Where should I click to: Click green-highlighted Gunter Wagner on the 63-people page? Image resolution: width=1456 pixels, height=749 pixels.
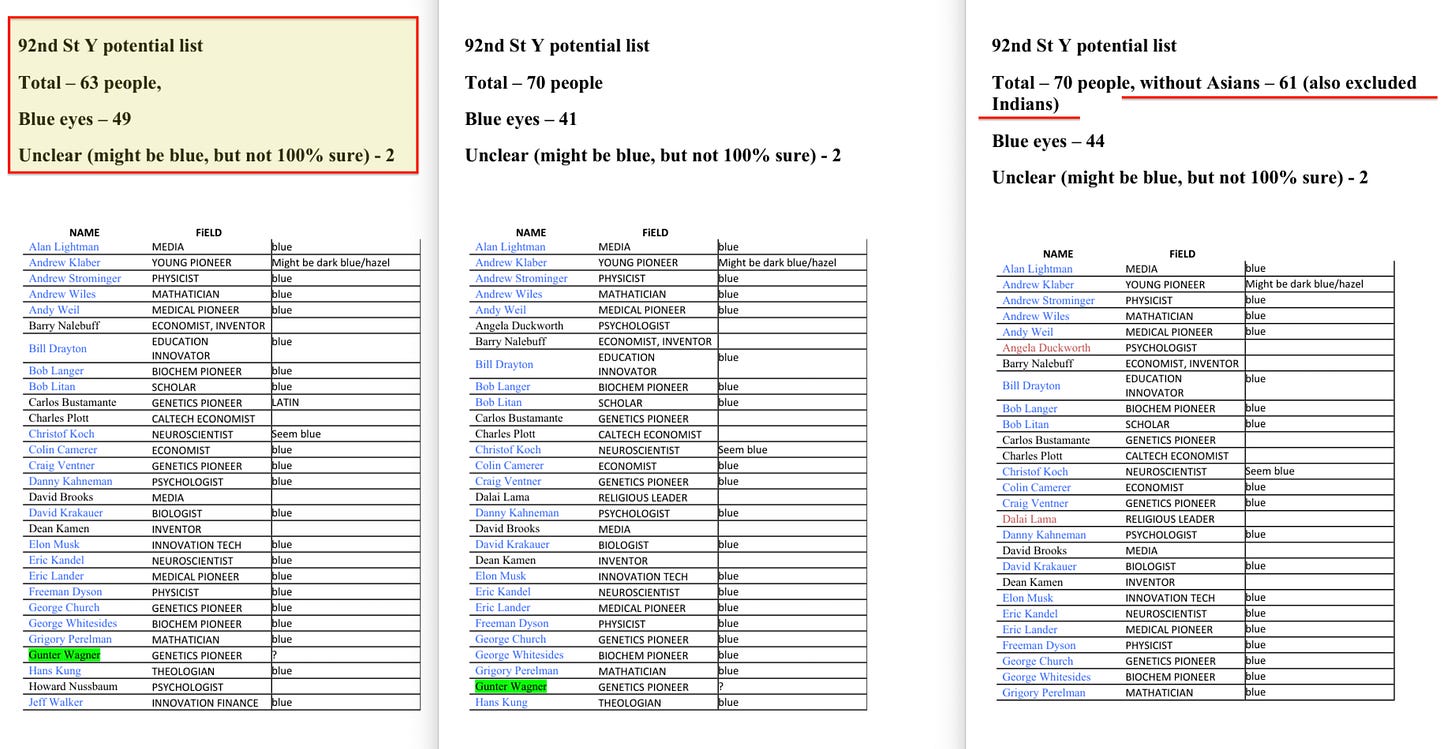pos(64,655)
